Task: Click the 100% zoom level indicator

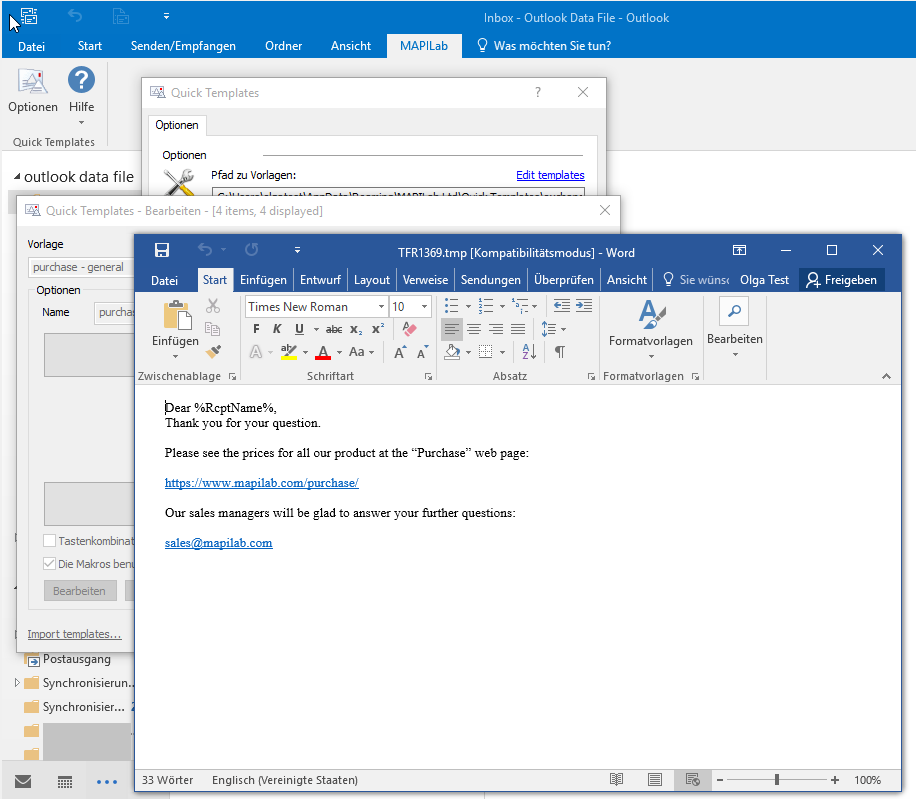Action: tap(867, 780)
